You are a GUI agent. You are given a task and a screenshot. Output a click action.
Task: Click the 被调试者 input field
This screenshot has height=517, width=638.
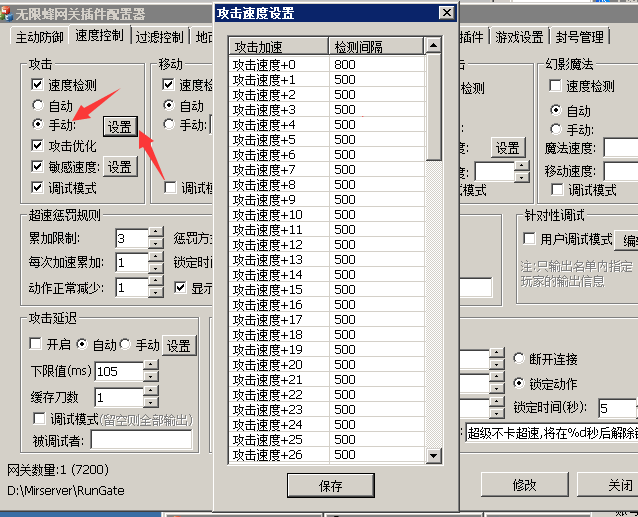tap(141, 439)
